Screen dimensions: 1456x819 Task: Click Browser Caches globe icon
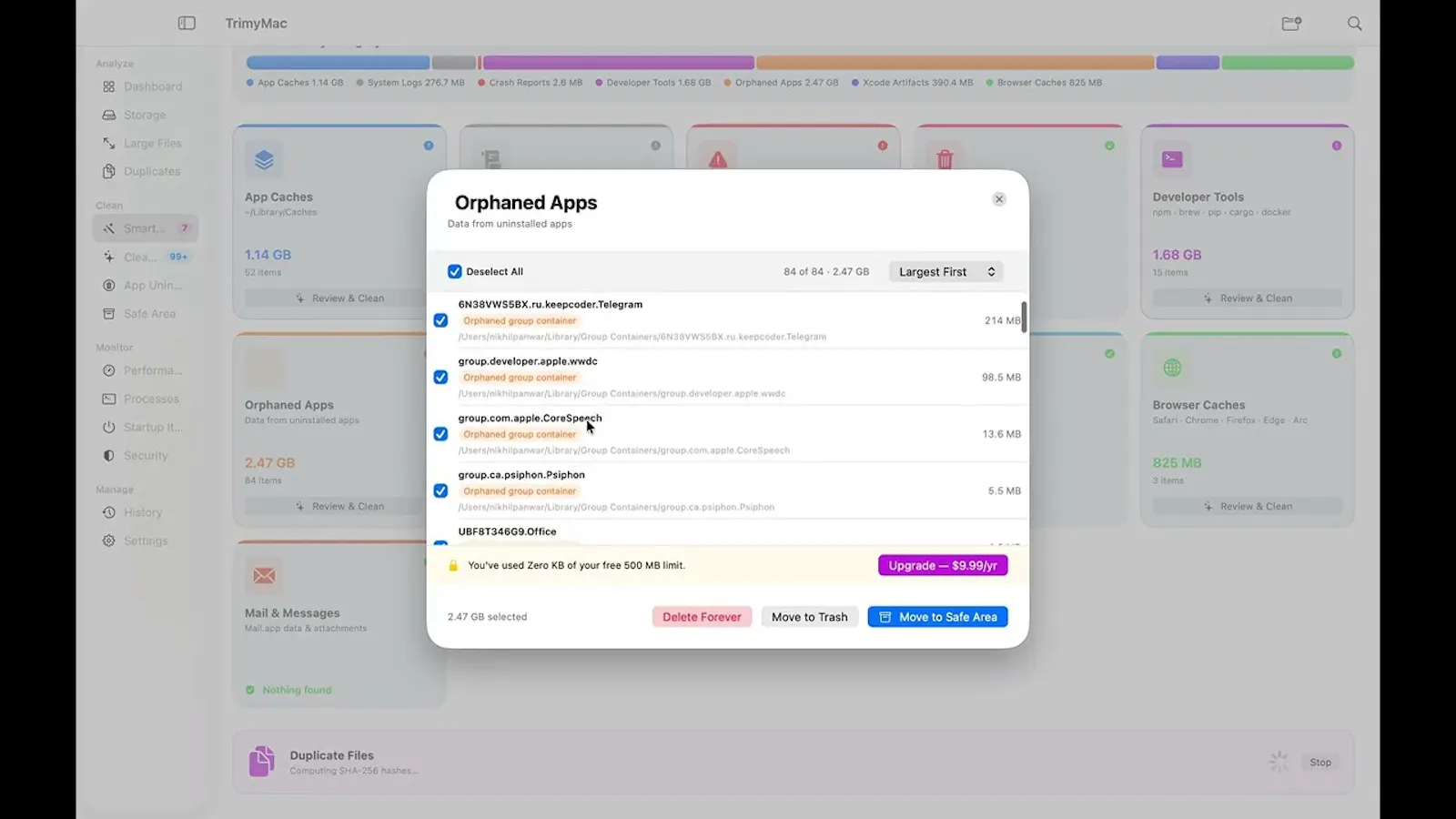(x=1172, y=368)
